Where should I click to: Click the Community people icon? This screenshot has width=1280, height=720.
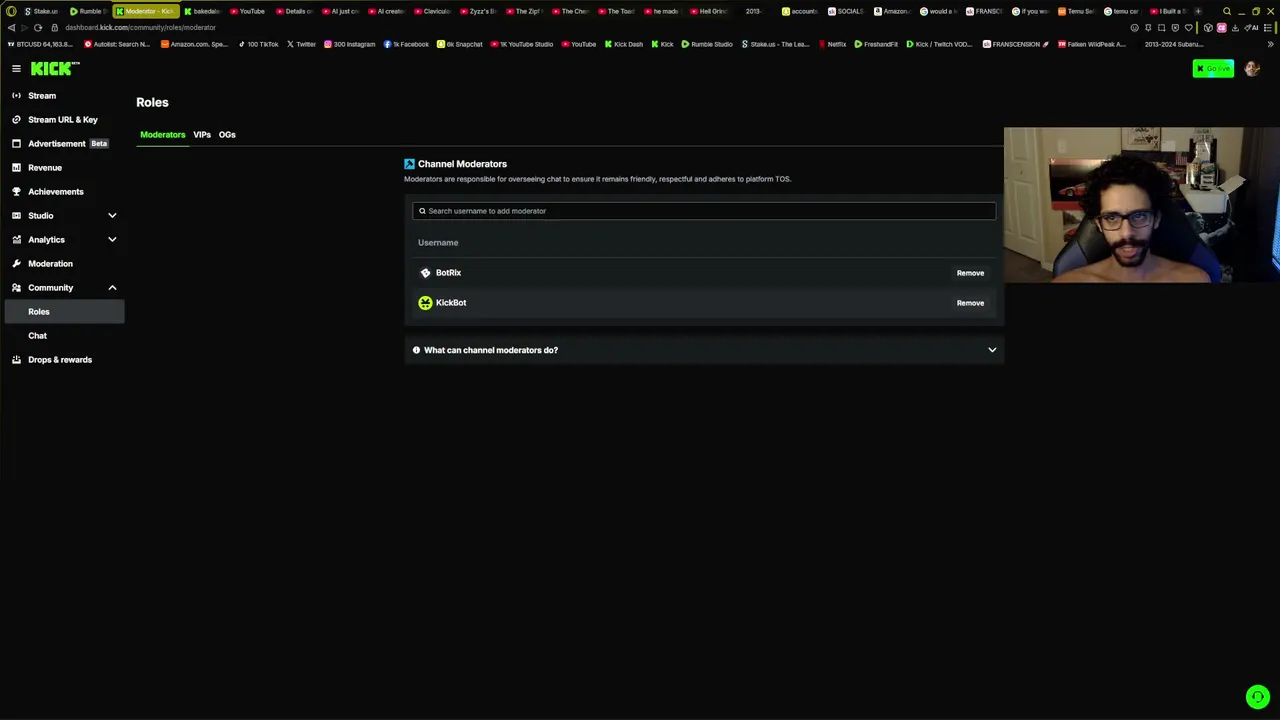click(16, 288)
